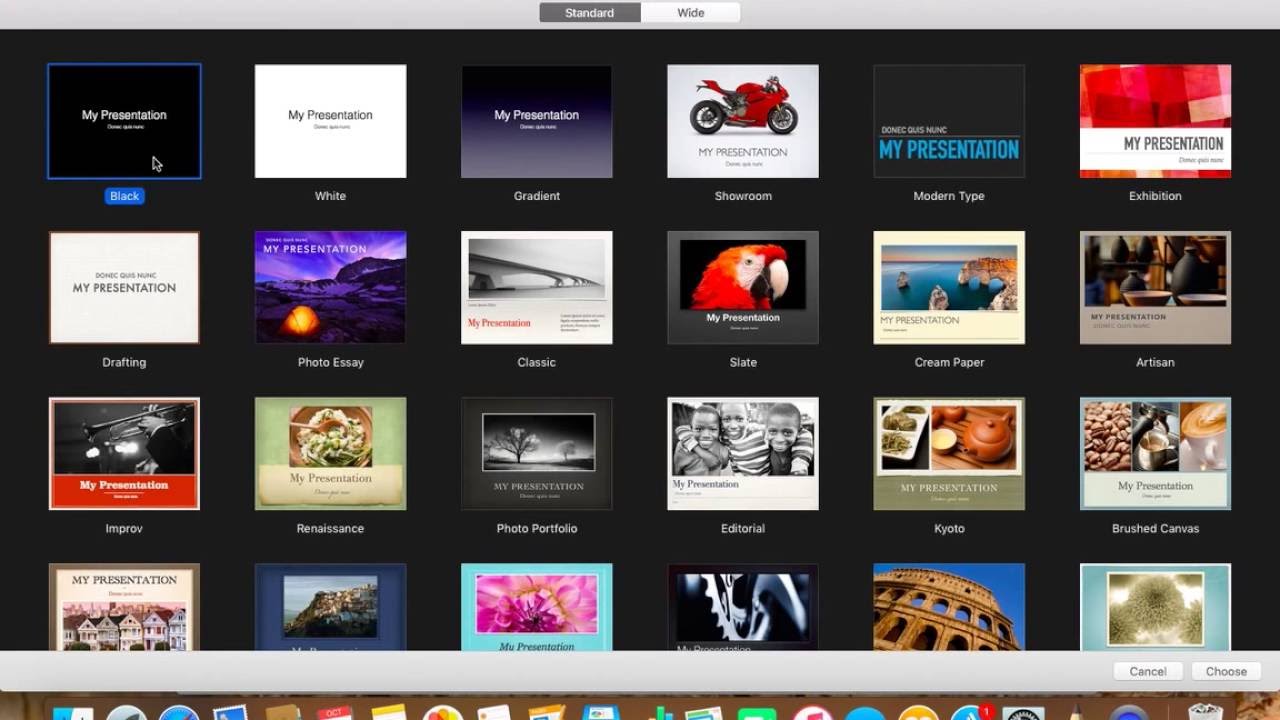Select the Kyoto teapot theme thumbnail
The width and height of the screenshot is (1280, 720).
coord(949,454)
